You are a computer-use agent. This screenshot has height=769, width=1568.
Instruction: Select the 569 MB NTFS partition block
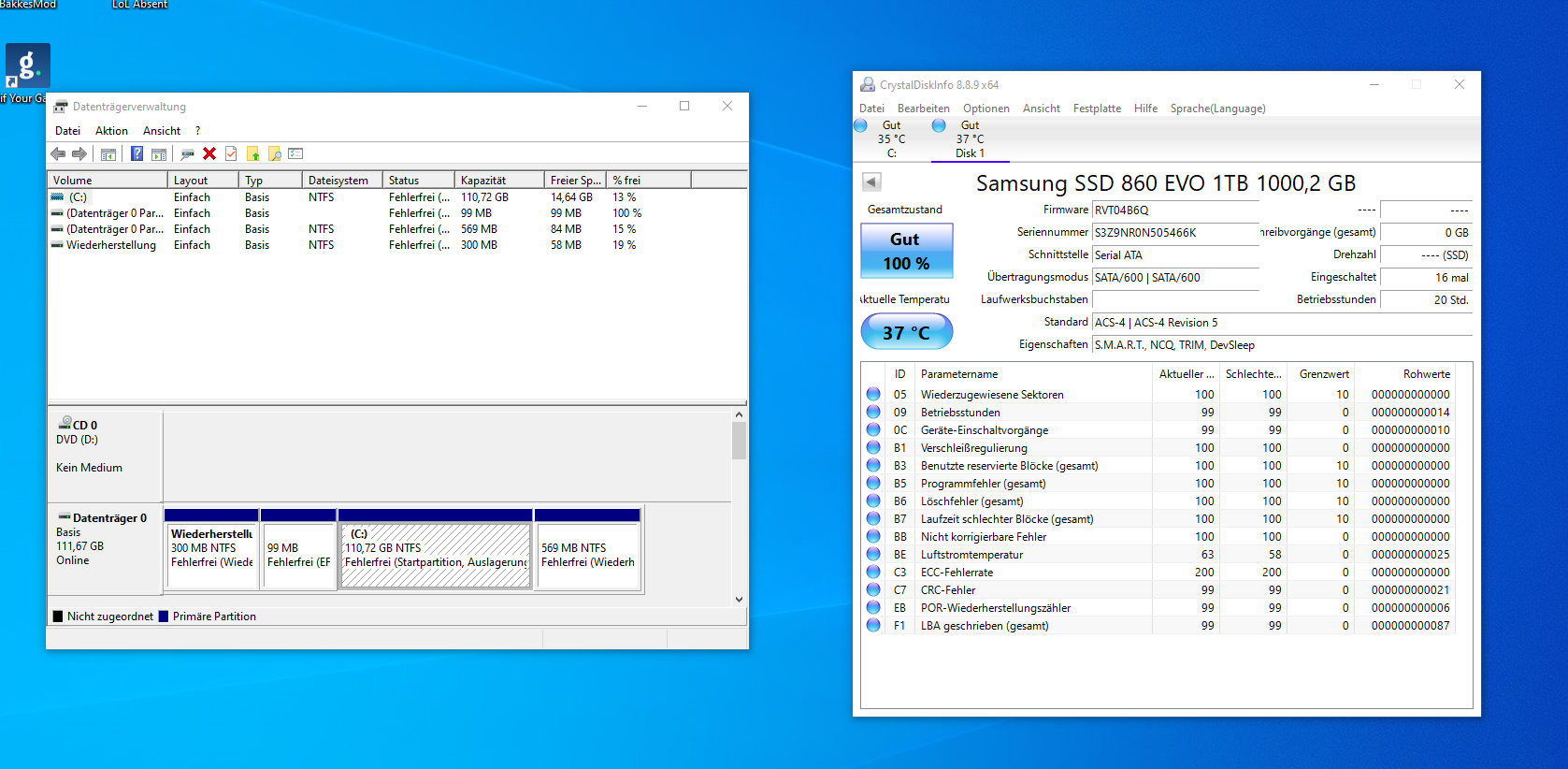pyautogui.click(x=588, y=549)
